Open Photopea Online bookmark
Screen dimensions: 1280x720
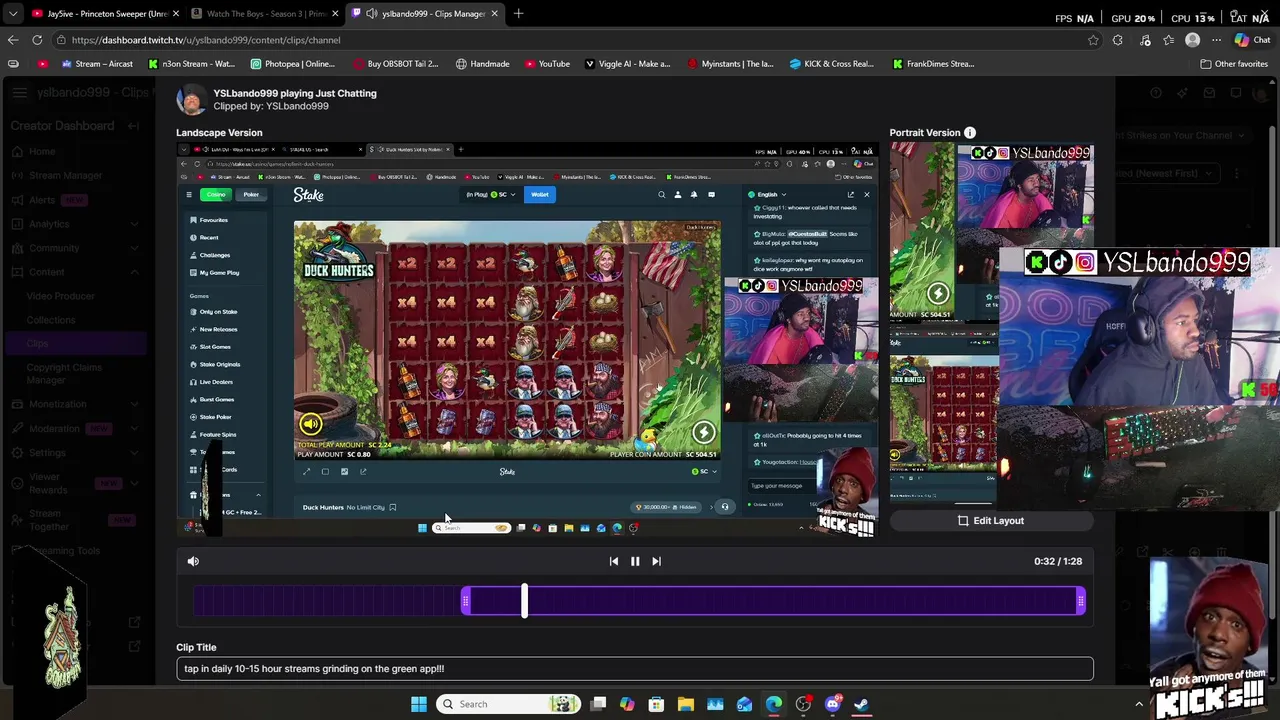tap(293, 64)
